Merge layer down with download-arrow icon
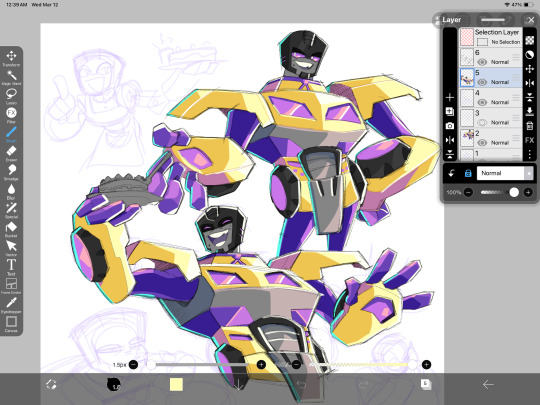This screenshot has height=405, width=540. (x=530, y=111)
